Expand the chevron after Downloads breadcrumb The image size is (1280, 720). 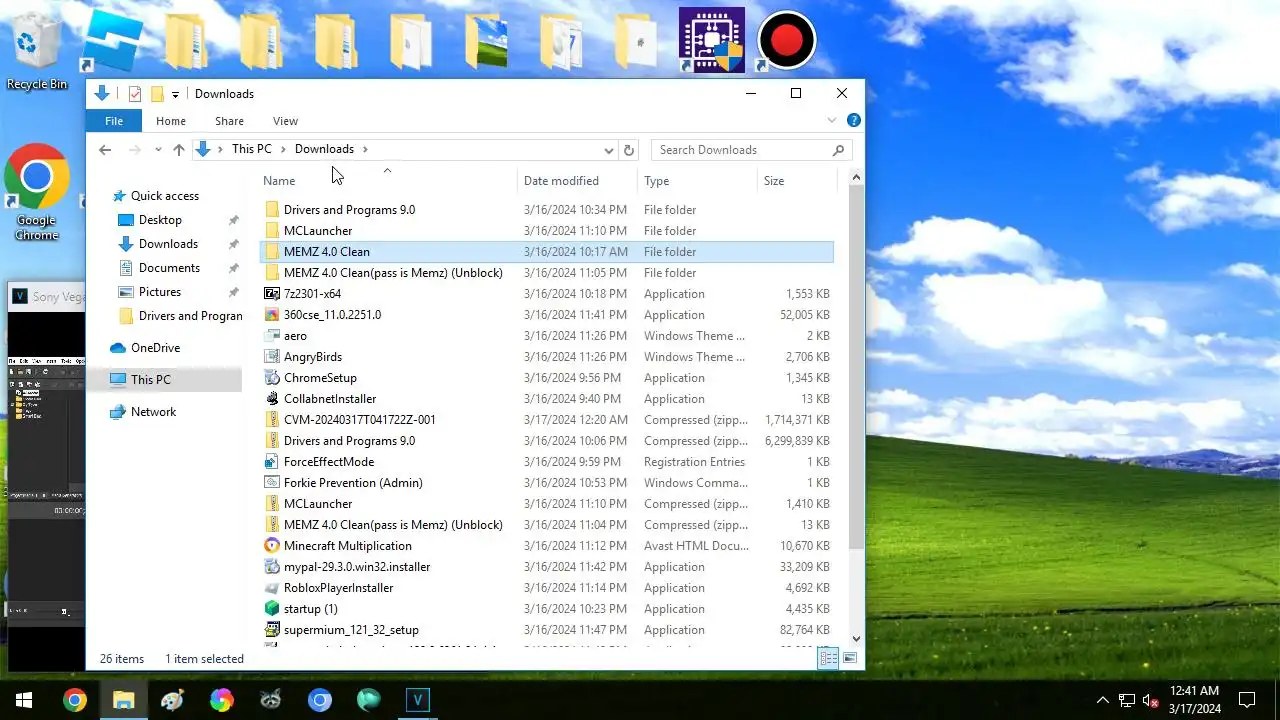click(x=365, y=149)
